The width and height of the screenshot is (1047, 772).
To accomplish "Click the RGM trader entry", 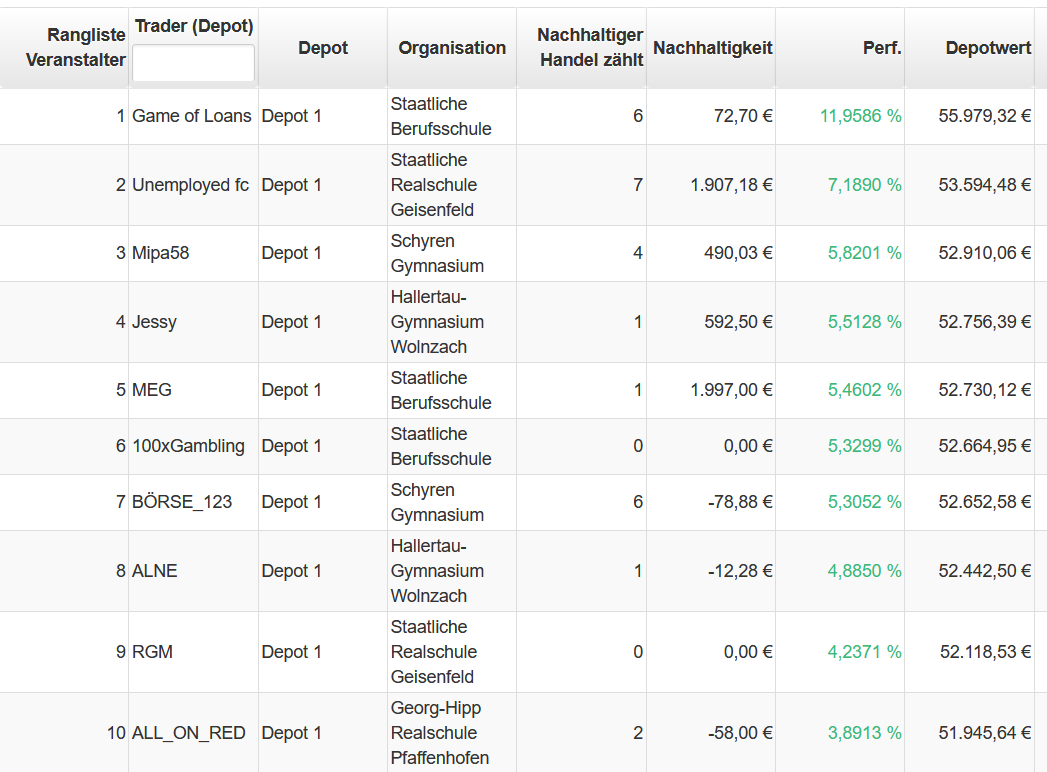I will point(152,652).
